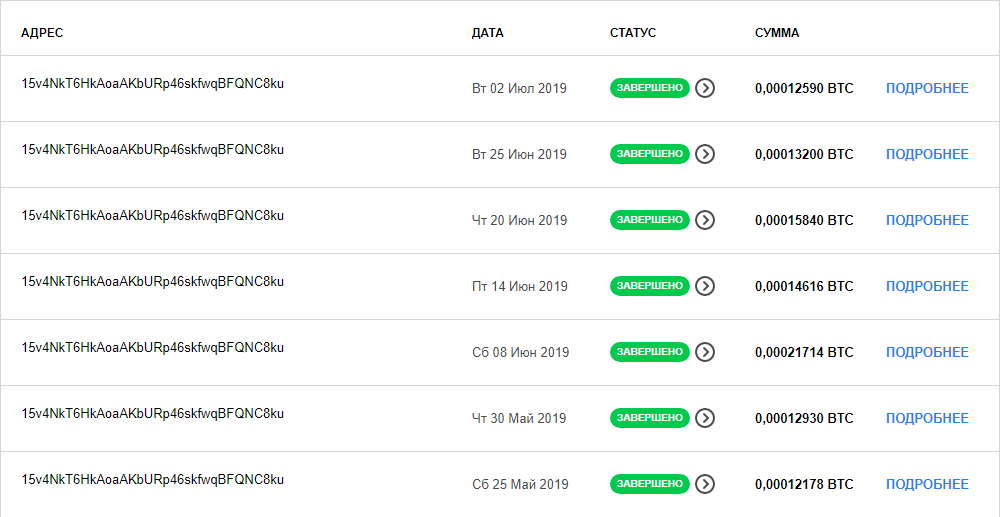This screenshot has height=517, width=1000.
Task: Open Подробнее for 0,00013200 BTC payment
Action: click(x=927, y=154)
